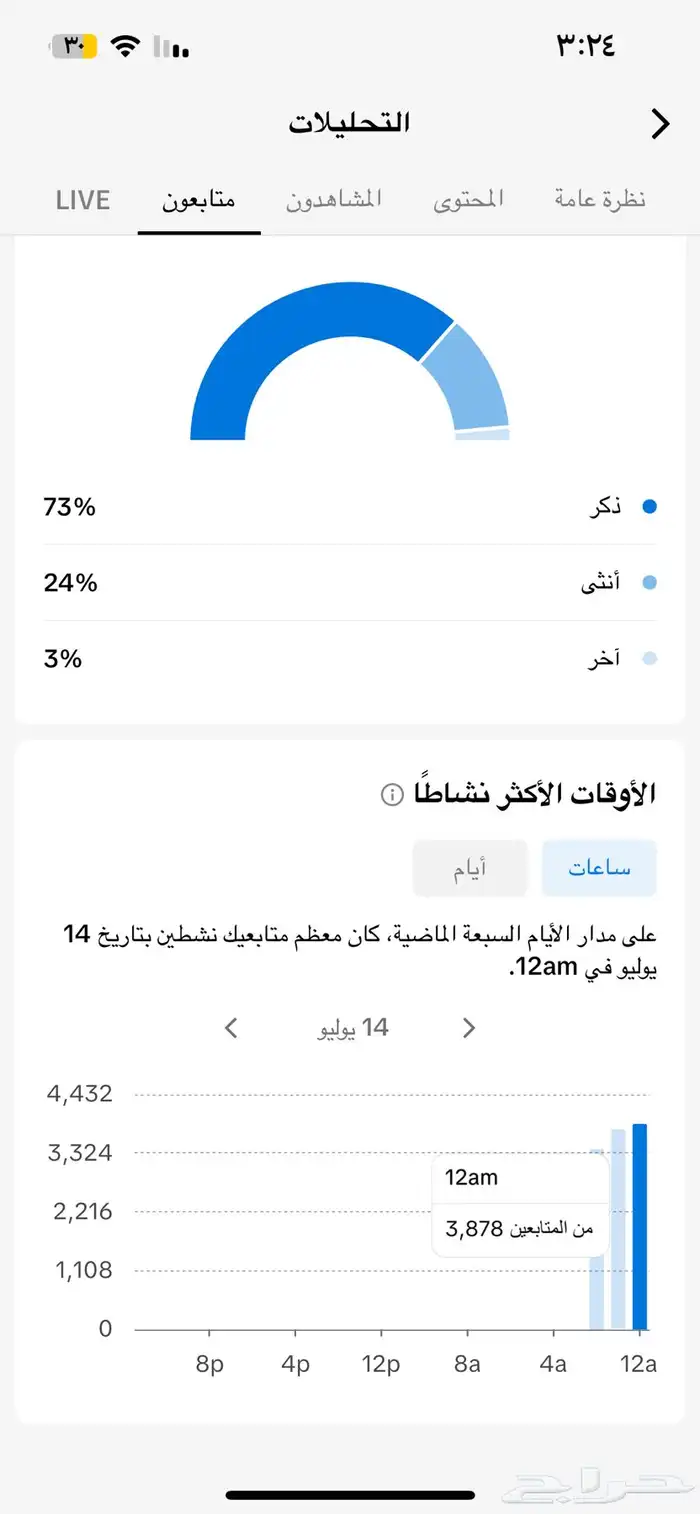This screenshot has width=700, height=1514.
Task: Switch to the أيام (days) toggle
Action: click(470, 868)
